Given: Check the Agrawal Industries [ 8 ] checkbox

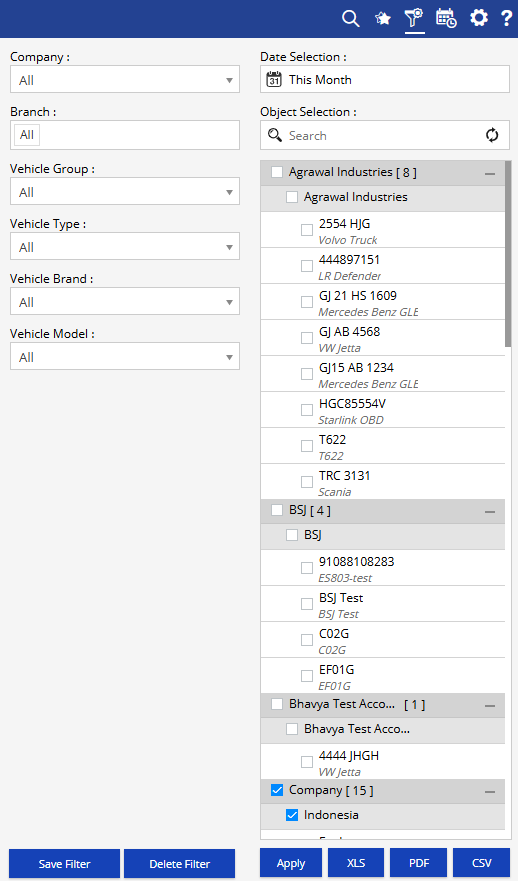Looking at the screenshot, I should point(277,172).
